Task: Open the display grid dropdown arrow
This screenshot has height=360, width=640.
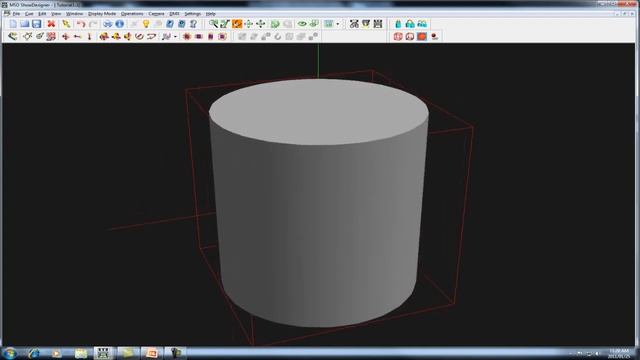Action: point(338,24)
